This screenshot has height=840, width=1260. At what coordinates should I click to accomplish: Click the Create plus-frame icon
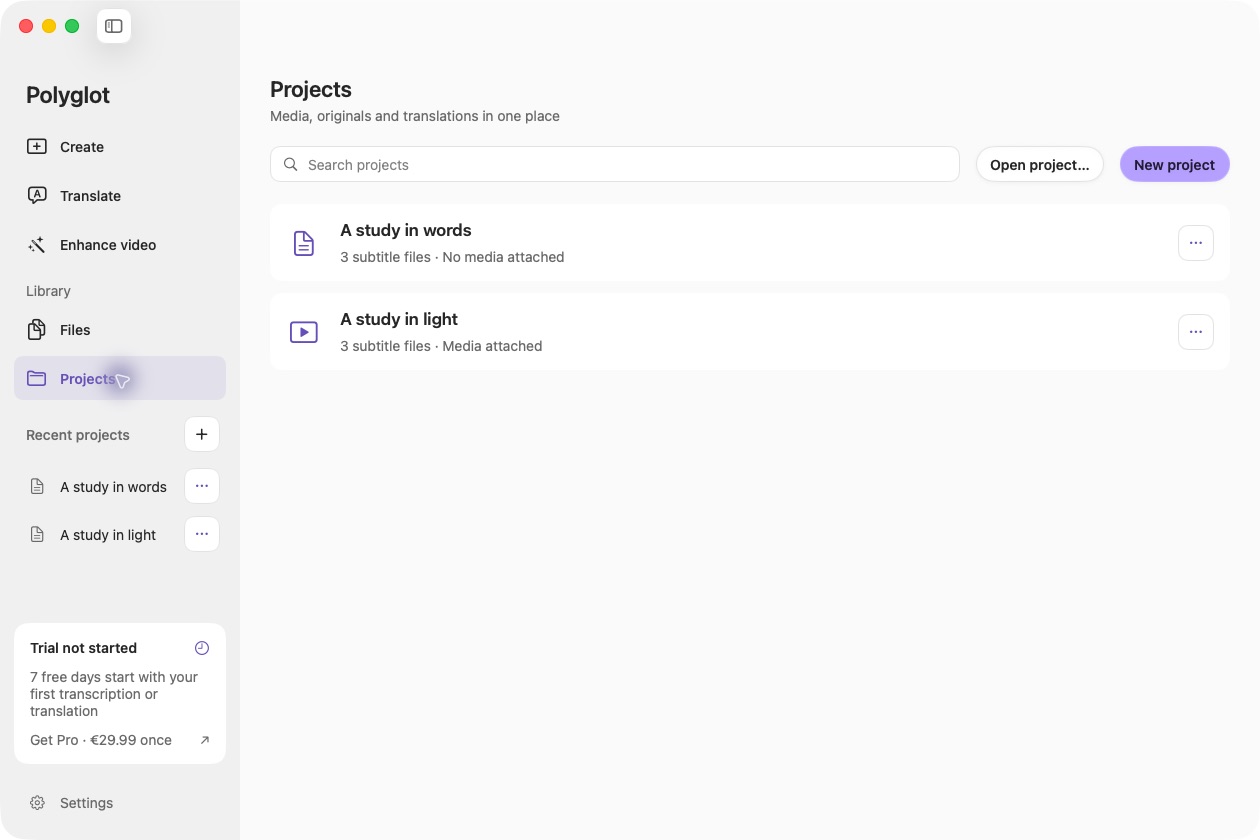click(37, 147)
